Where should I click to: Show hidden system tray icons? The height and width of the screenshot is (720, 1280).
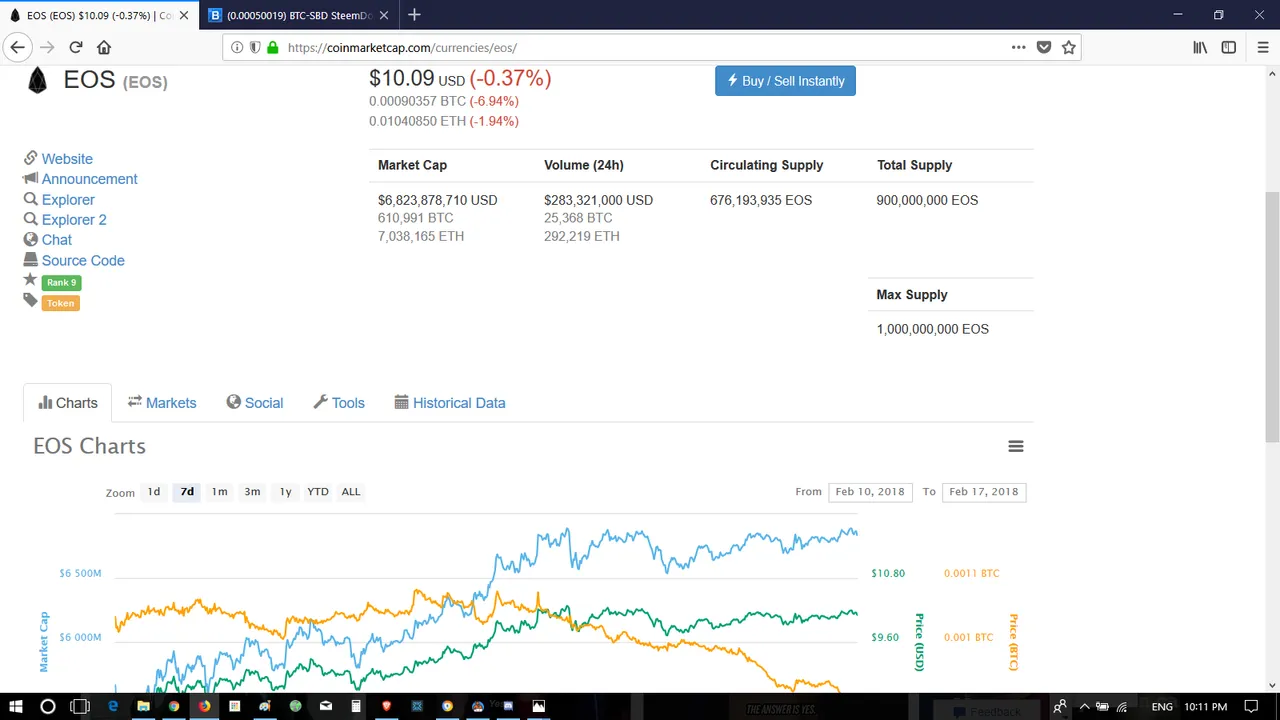1084,707
